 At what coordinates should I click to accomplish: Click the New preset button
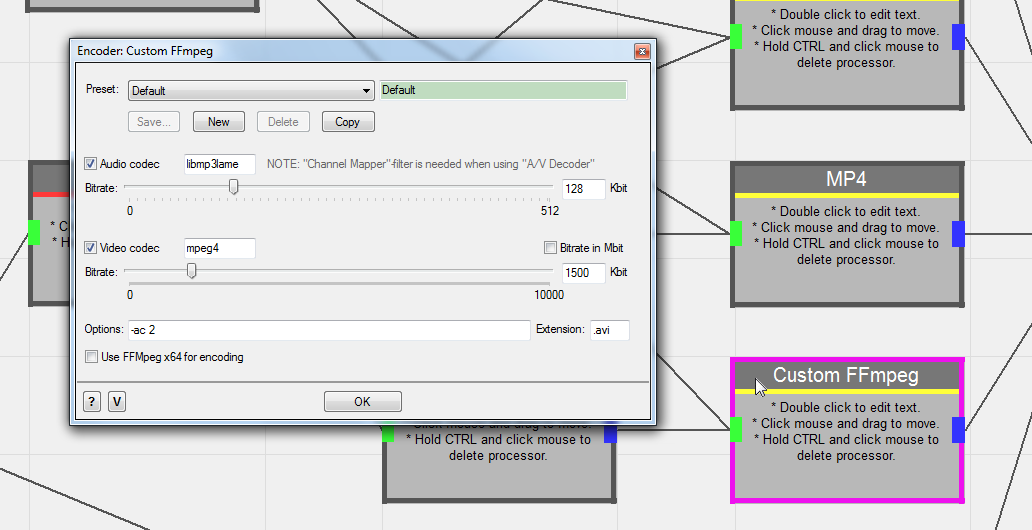tap(219, 122)
